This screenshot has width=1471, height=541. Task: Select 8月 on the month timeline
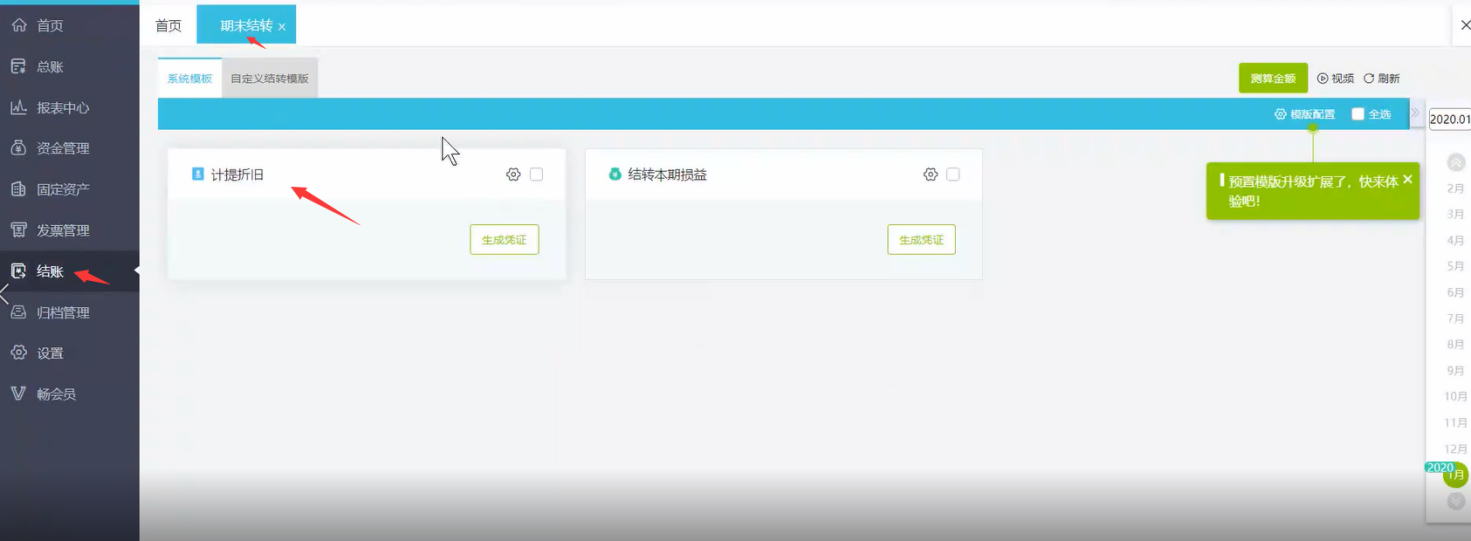point(1456,344)
